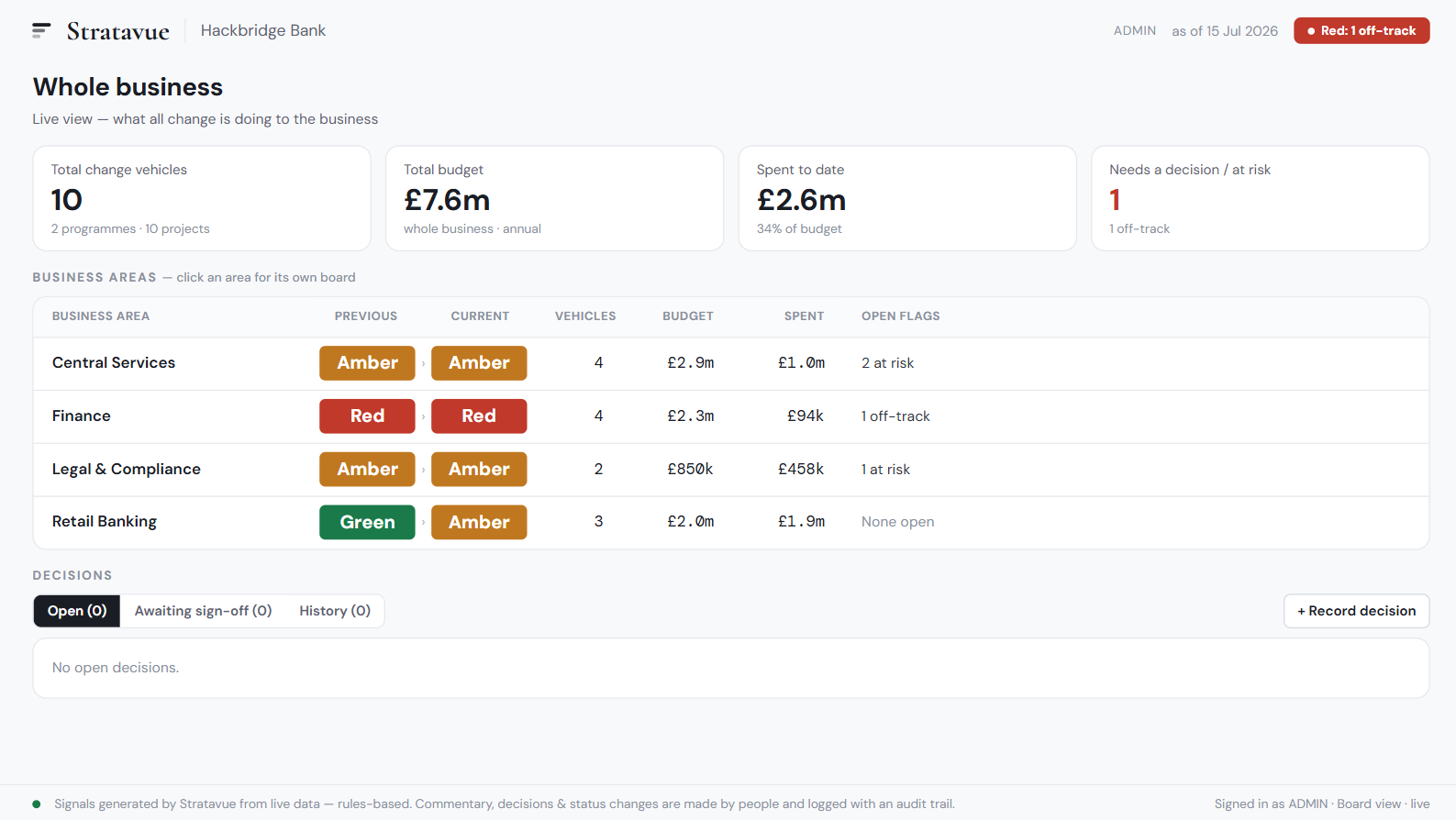Select the Open (0) decisions tab
The width and height of the screenshot is (1456, 820).
[77, 611]
